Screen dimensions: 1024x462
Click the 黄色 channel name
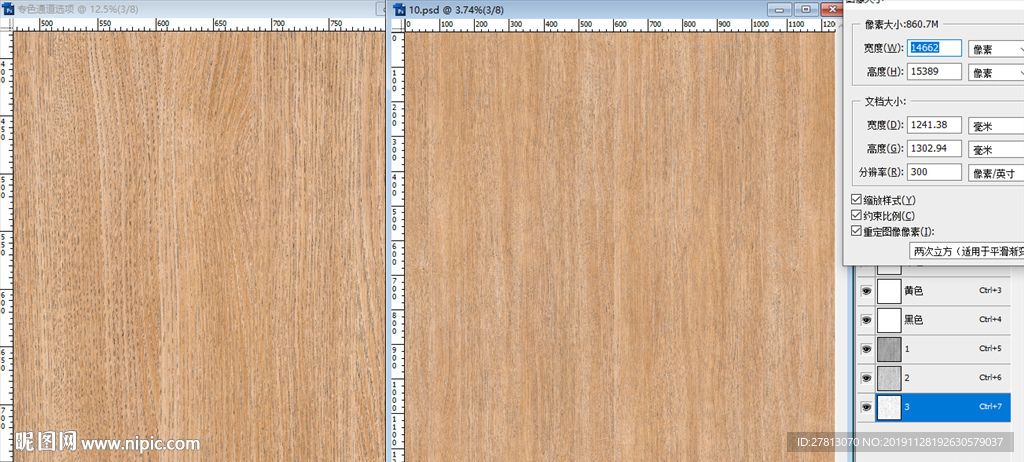914,291
